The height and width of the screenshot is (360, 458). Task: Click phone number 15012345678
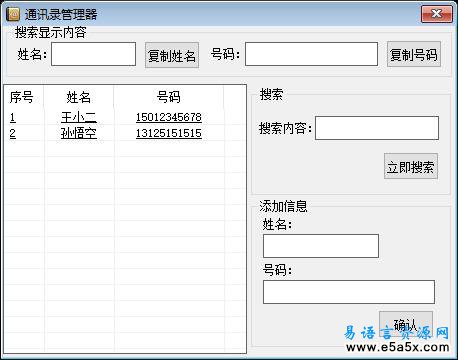tap(169, 117)
